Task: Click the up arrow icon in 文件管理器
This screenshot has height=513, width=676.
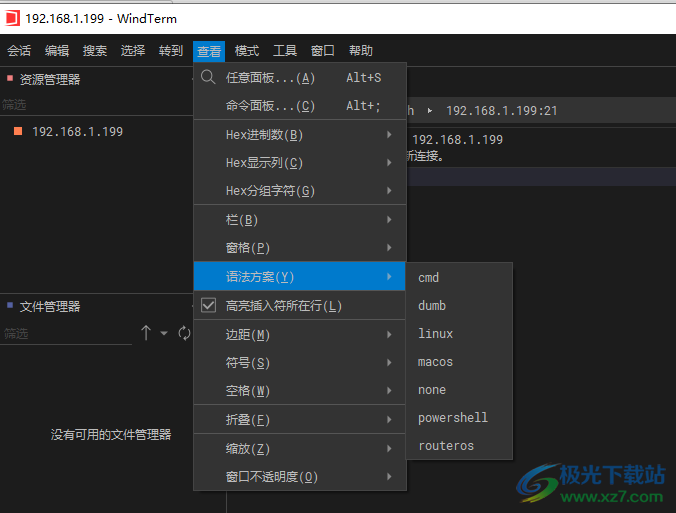Action: 146,333
